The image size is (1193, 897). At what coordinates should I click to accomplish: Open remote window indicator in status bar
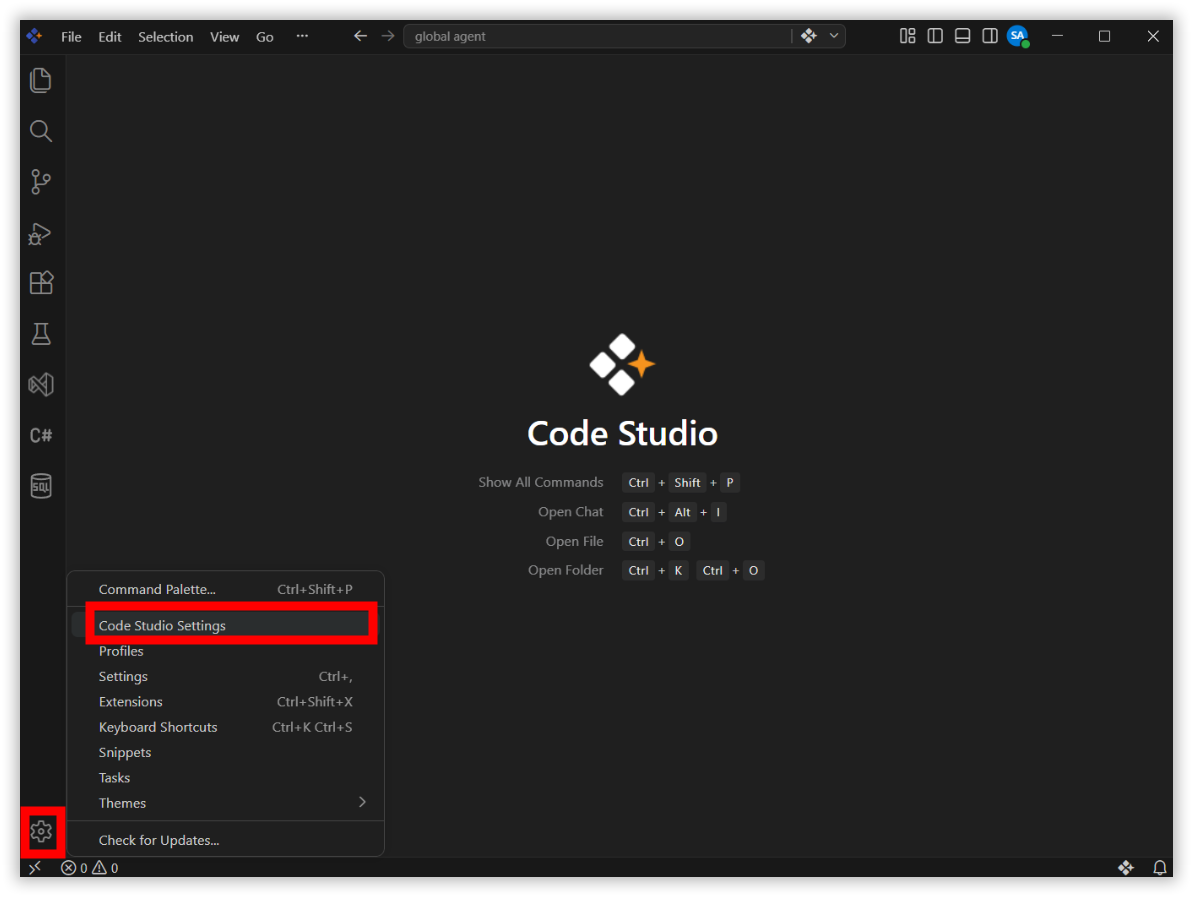[x=35, y=867]
